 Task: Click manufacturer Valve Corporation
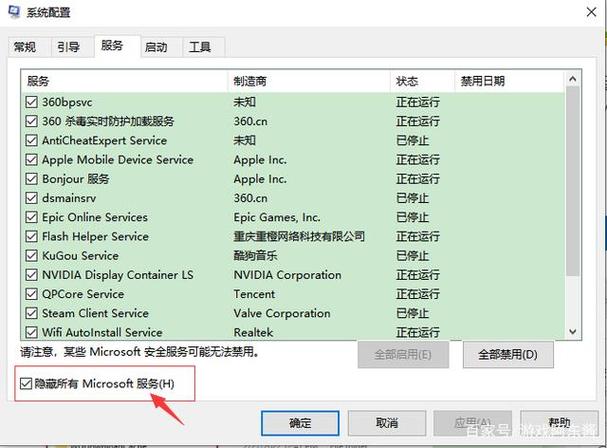[282, 313]
